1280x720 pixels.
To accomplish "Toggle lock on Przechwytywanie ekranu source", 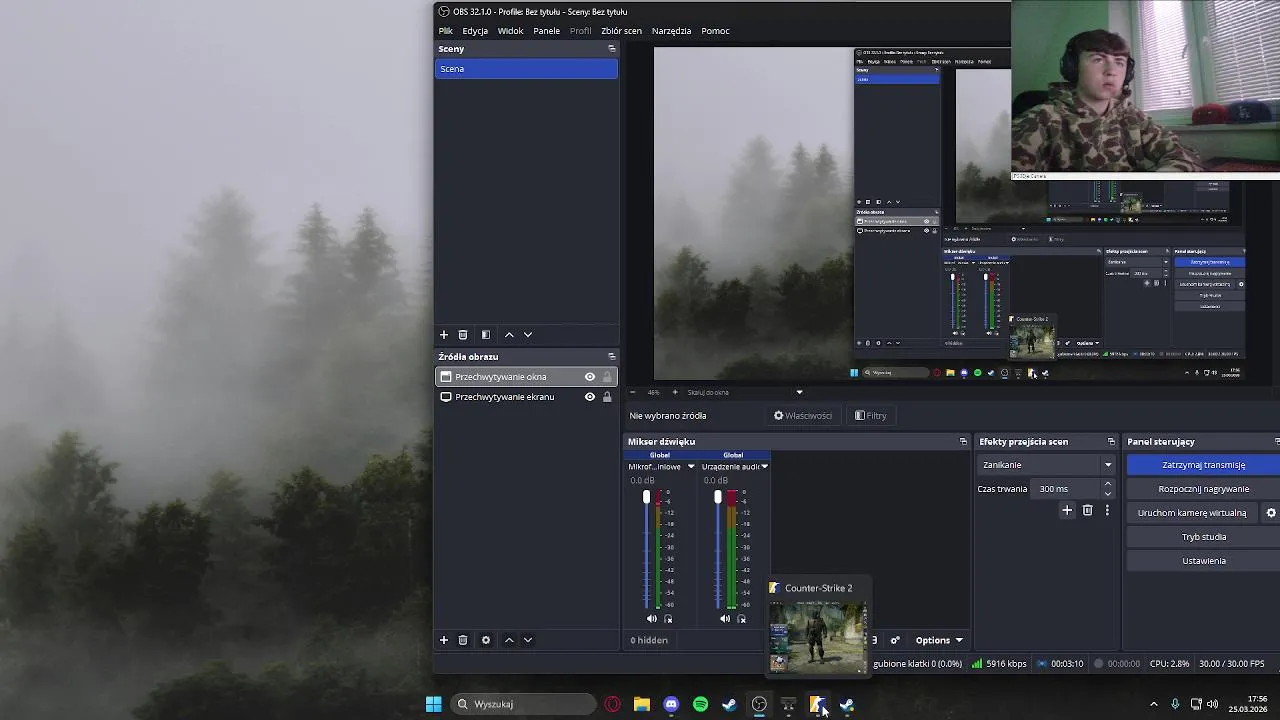I will [x=607, y=397].
